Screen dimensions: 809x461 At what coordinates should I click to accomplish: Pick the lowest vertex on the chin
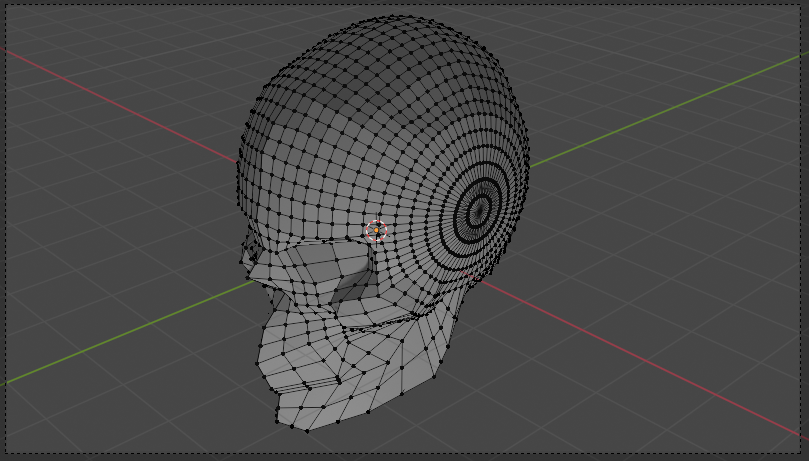[306, 431]
